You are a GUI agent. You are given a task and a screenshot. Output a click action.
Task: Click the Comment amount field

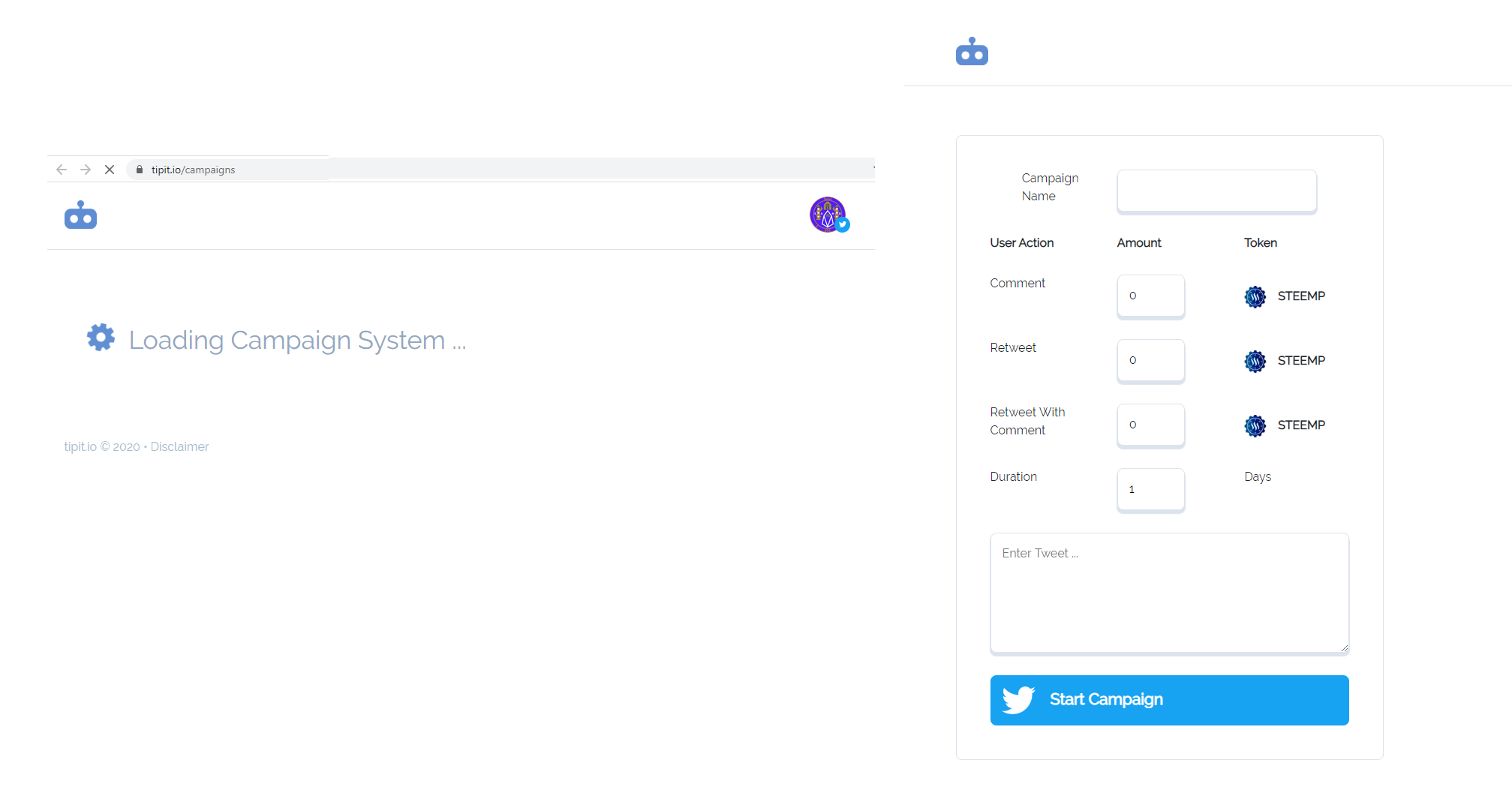(x=1150, y=296)
